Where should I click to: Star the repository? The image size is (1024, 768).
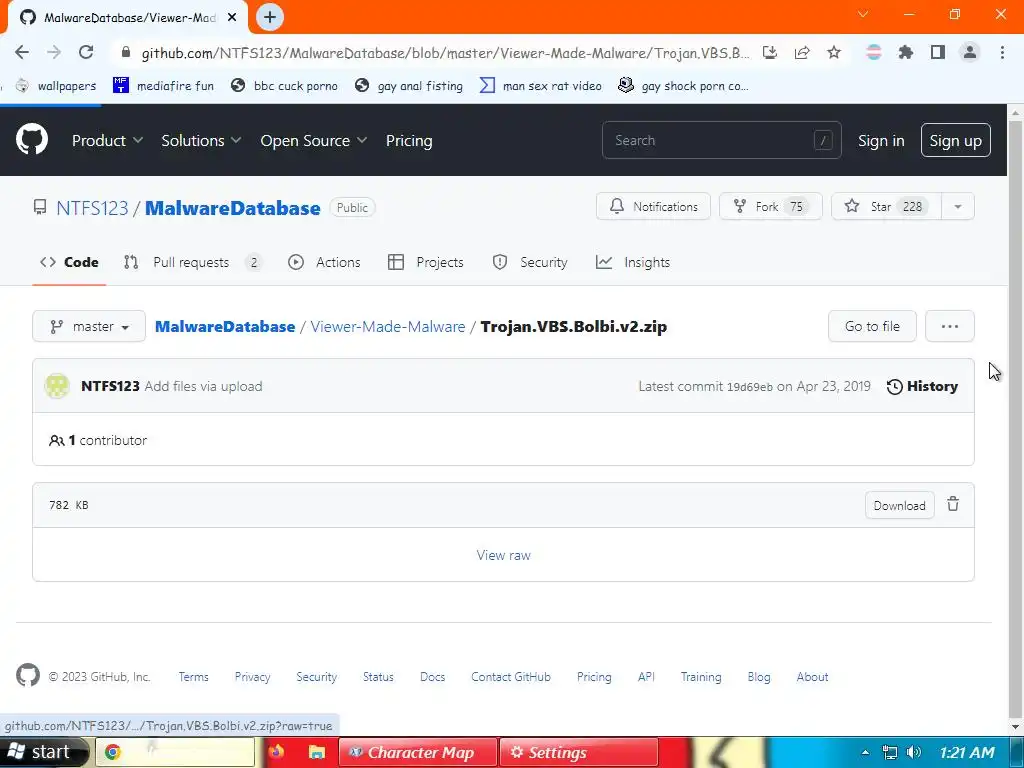[x=886, y=206]
